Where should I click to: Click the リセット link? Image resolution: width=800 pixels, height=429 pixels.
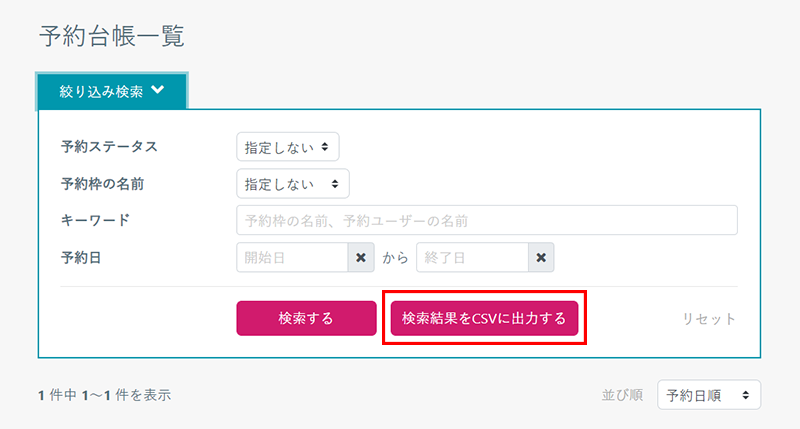pos(709,319)
